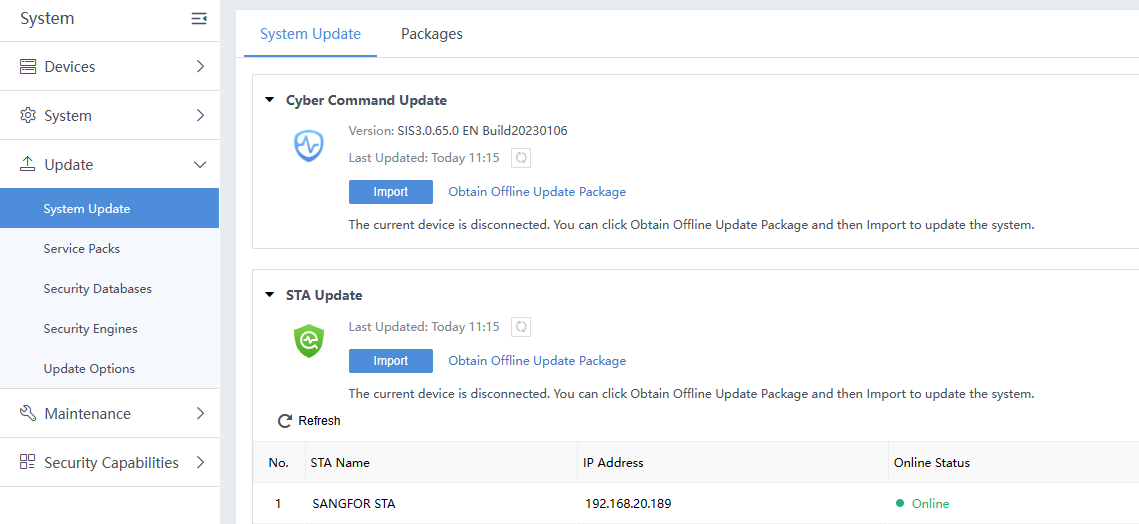Click the Devices server icon in sidebar

28,67
